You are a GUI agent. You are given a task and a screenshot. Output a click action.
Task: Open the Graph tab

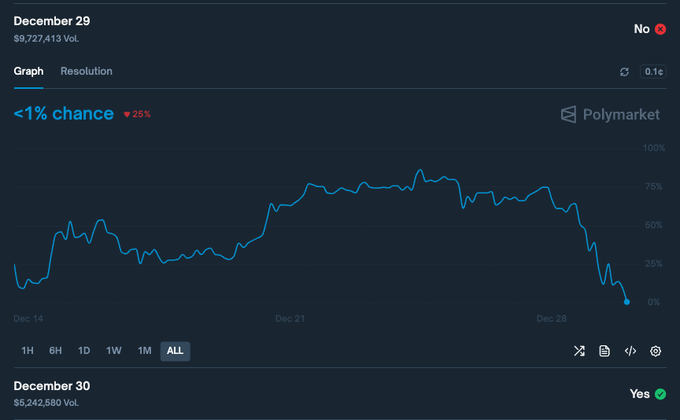pos(28,71)
